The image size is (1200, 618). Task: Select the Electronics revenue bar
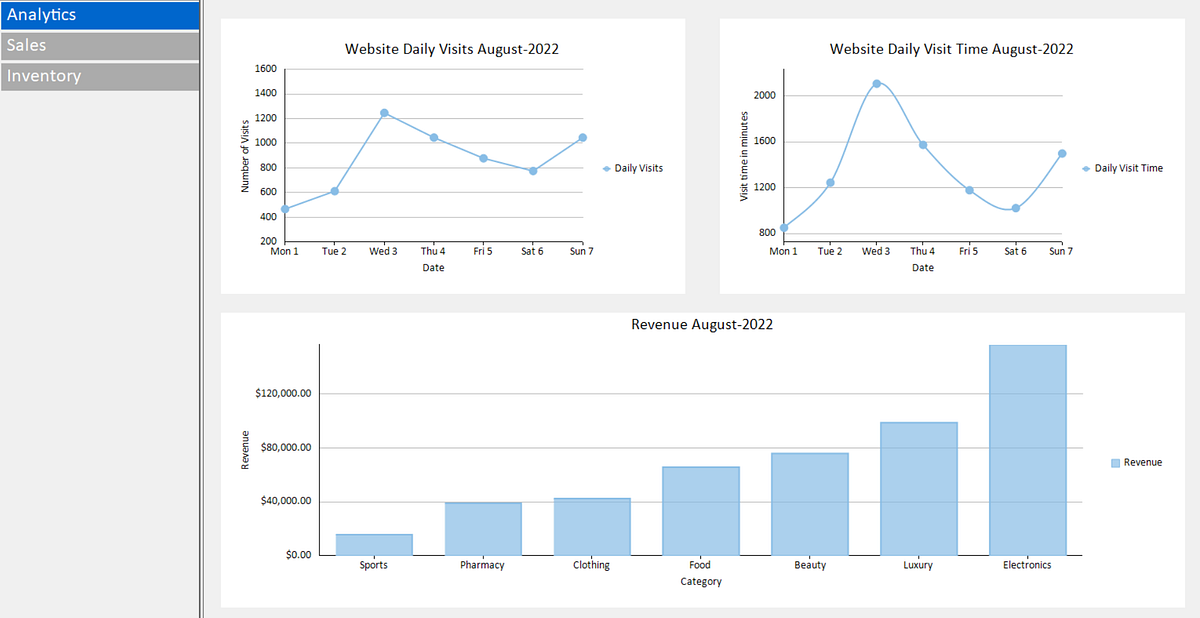[x=1028, y=448]
